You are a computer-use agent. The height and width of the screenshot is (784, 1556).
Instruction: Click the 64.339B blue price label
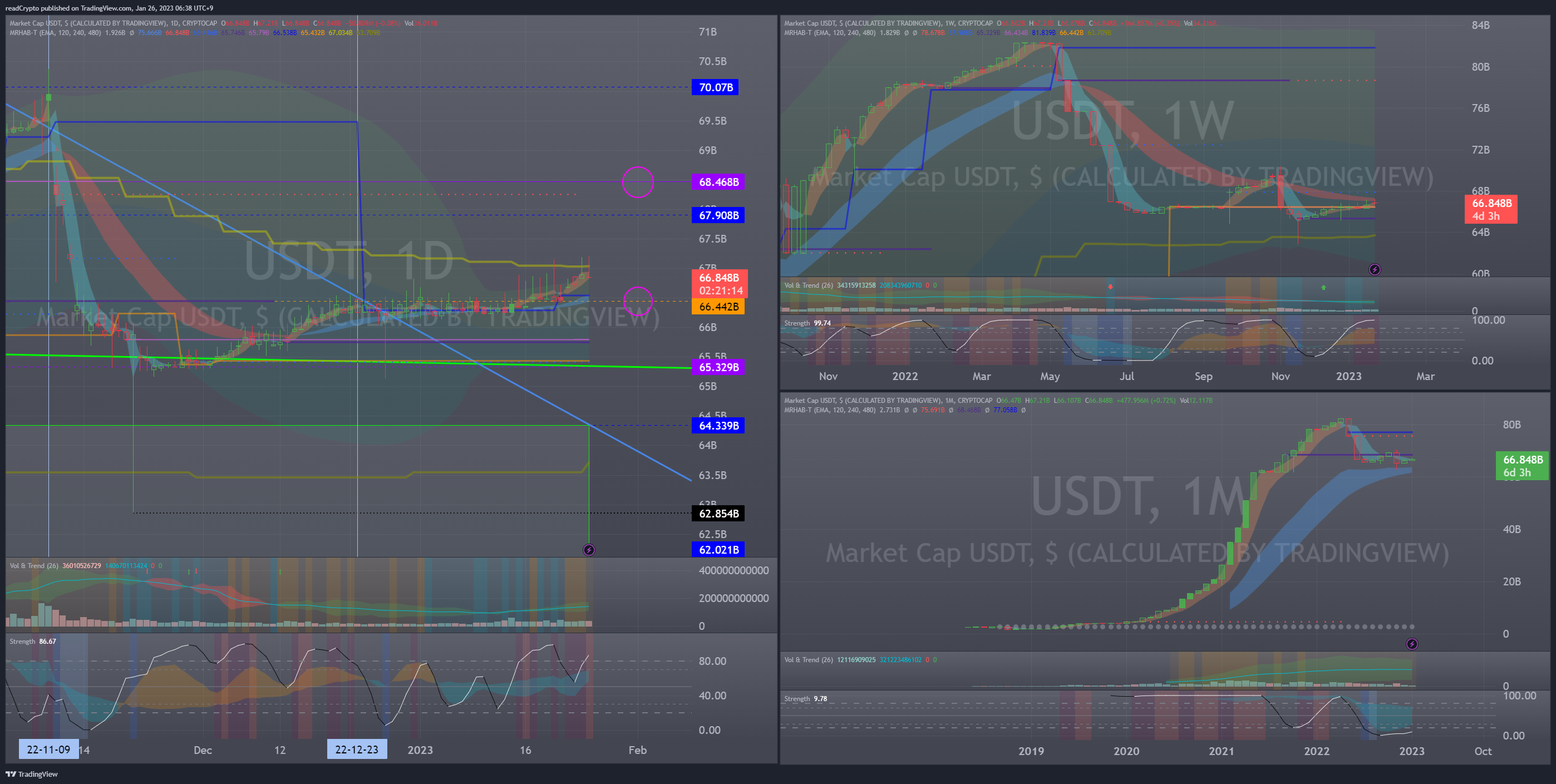tap(718, 426)
